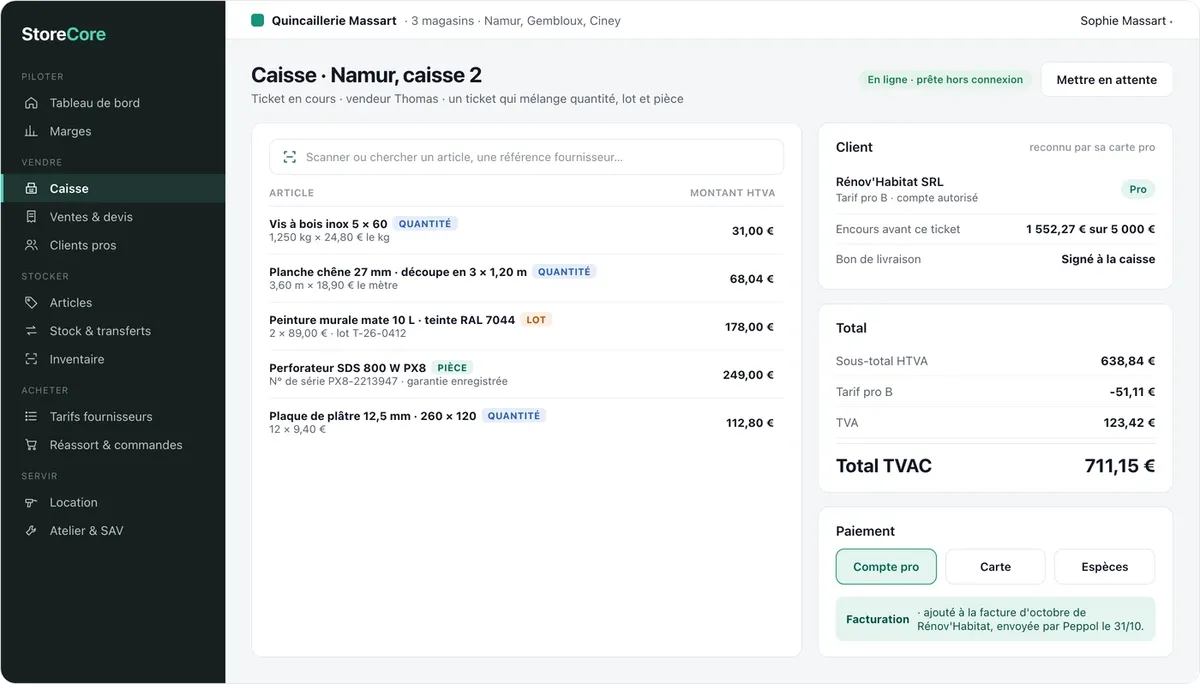Focus the article search field
The height and width of the screenshot is (684, 1200).
(x=526, y=157)
